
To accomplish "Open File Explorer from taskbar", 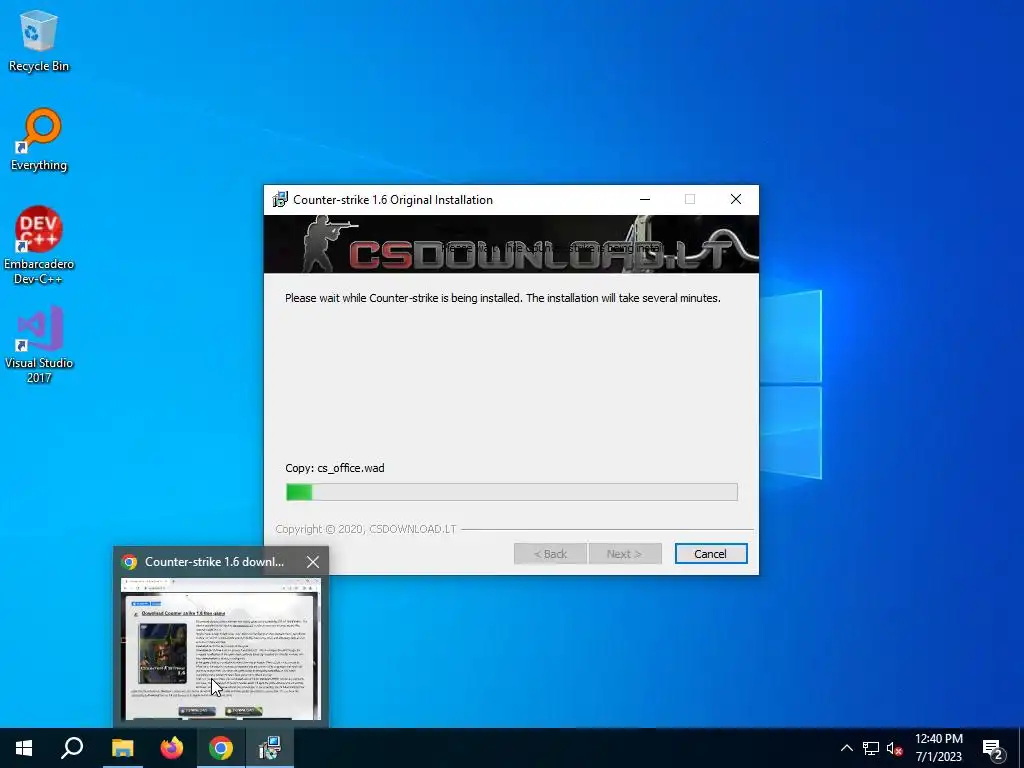I will [x=122, y=748].
